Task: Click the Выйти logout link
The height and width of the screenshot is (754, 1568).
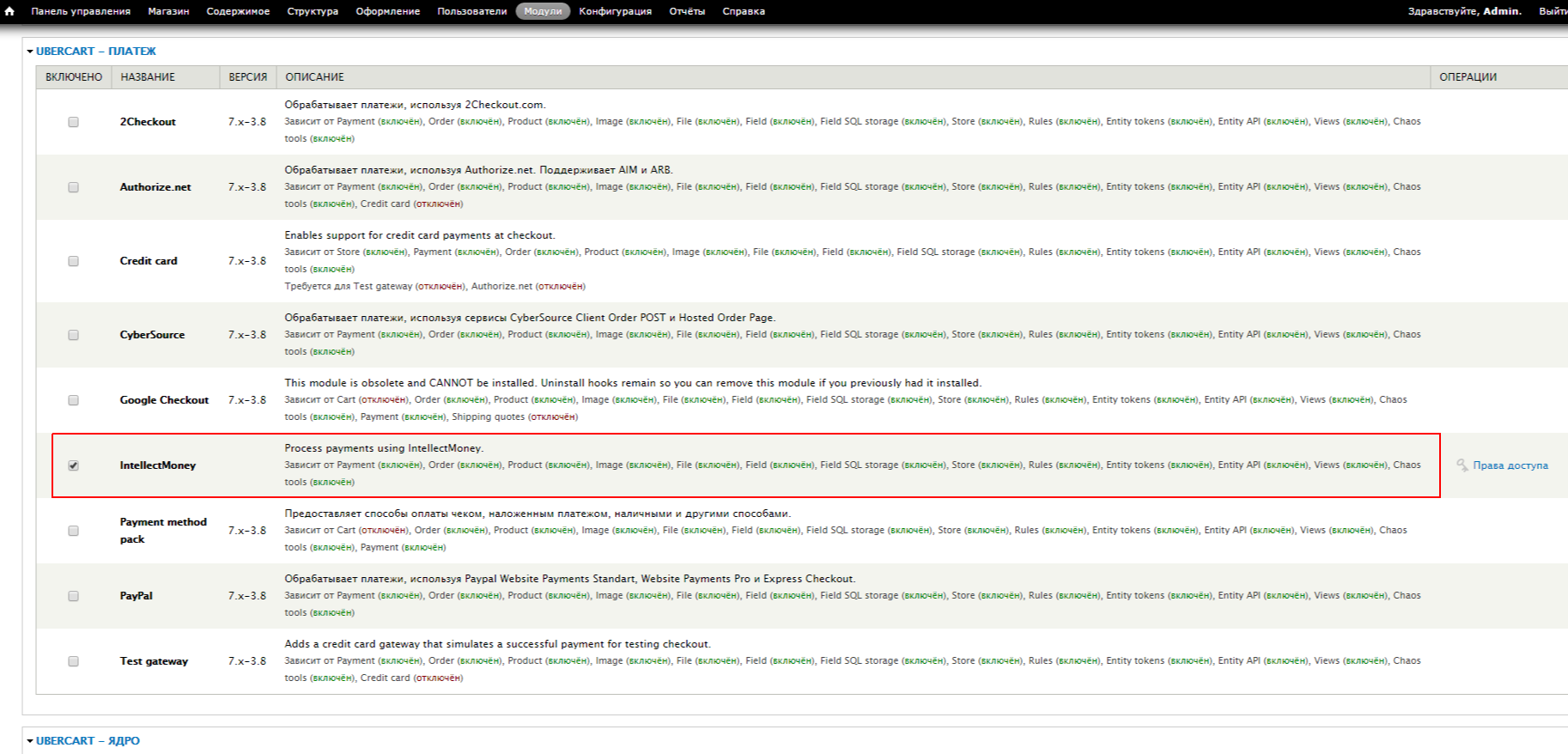Action: (1552, 11)
